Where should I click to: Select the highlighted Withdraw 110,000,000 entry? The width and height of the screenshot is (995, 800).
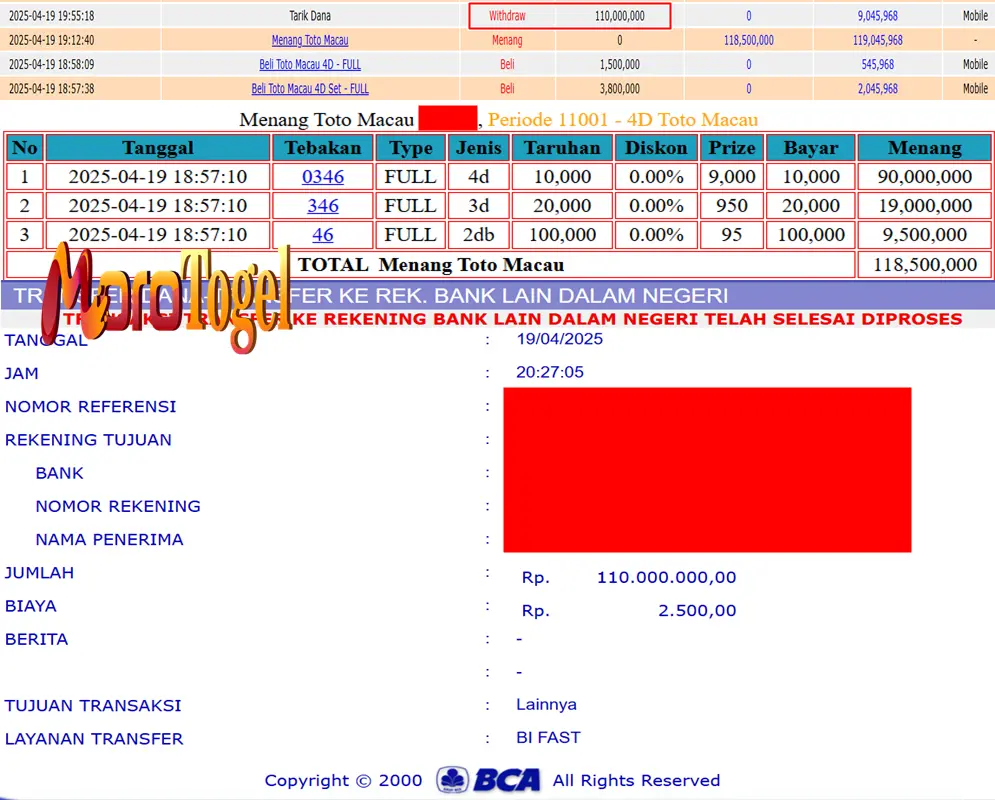tap(569, 16)
